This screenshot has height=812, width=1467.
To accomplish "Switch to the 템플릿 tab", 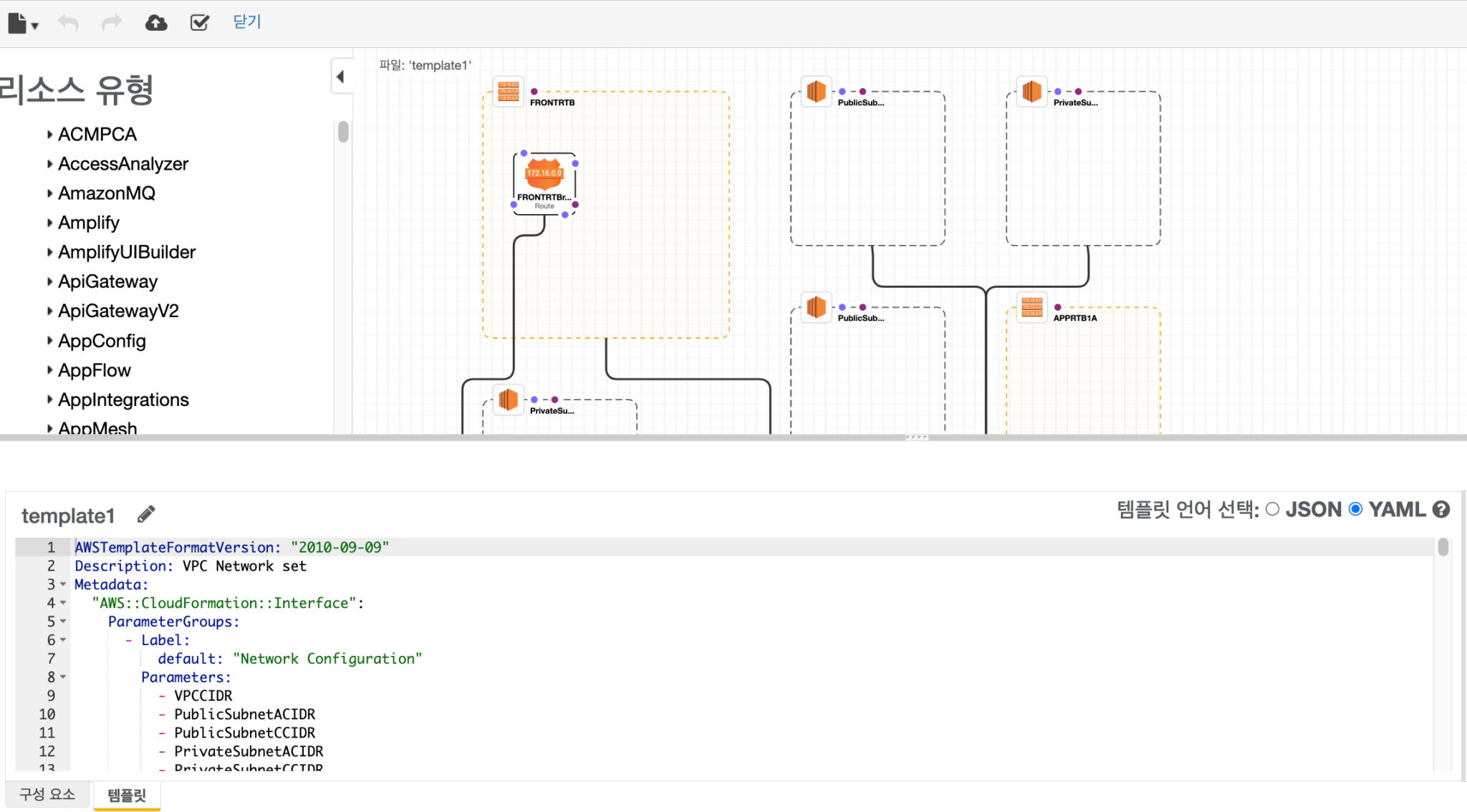I will [127, 795].
